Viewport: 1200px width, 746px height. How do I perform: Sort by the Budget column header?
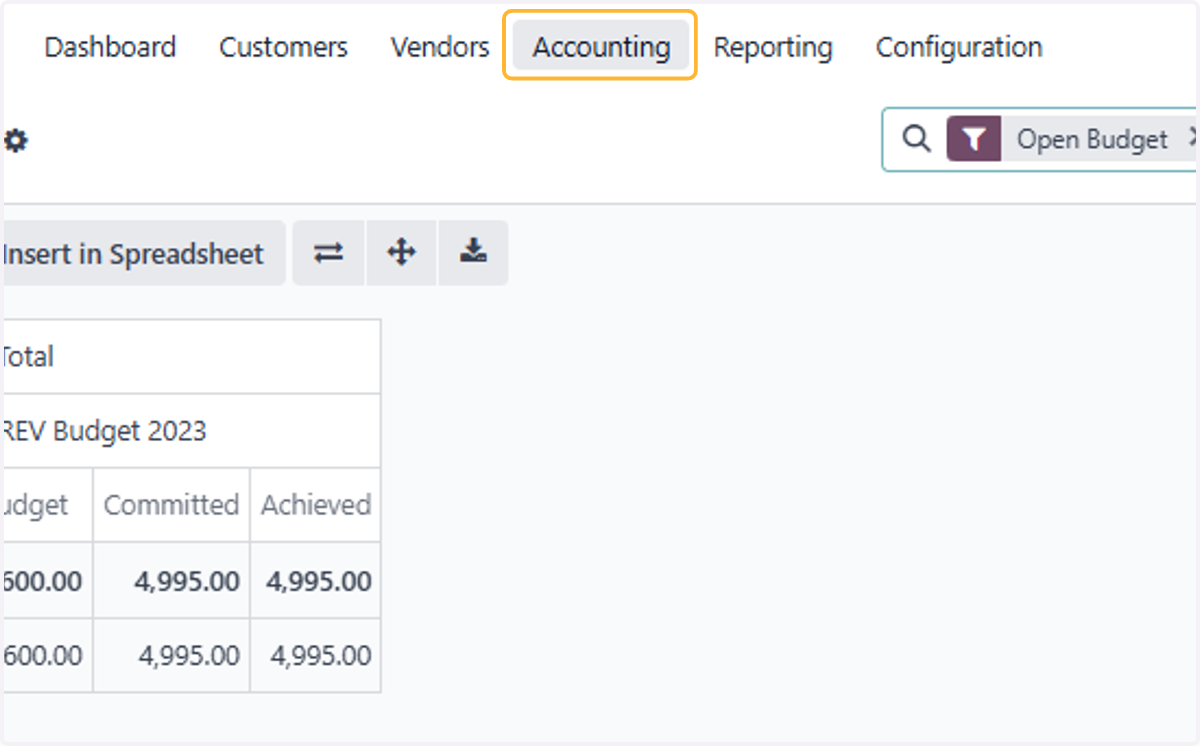click(47, 505)
